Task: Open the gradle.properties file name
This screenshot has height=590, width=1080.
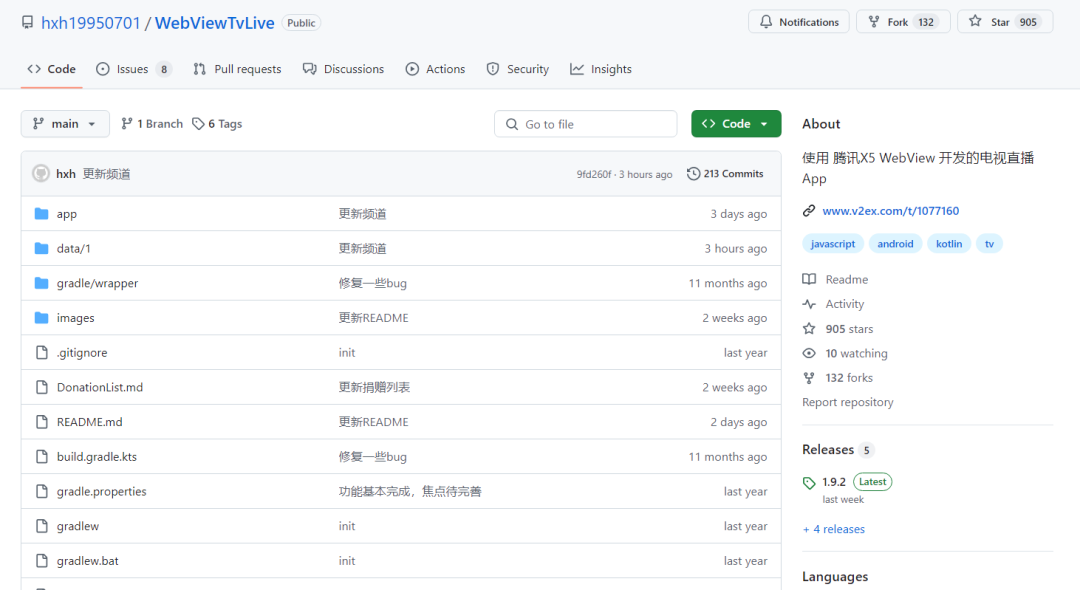Action: click(102, 492)
